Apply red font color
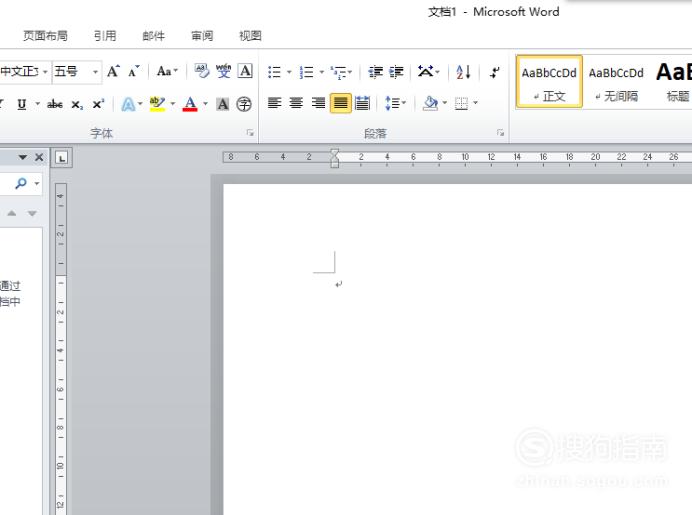 click(x=190, y=105)
